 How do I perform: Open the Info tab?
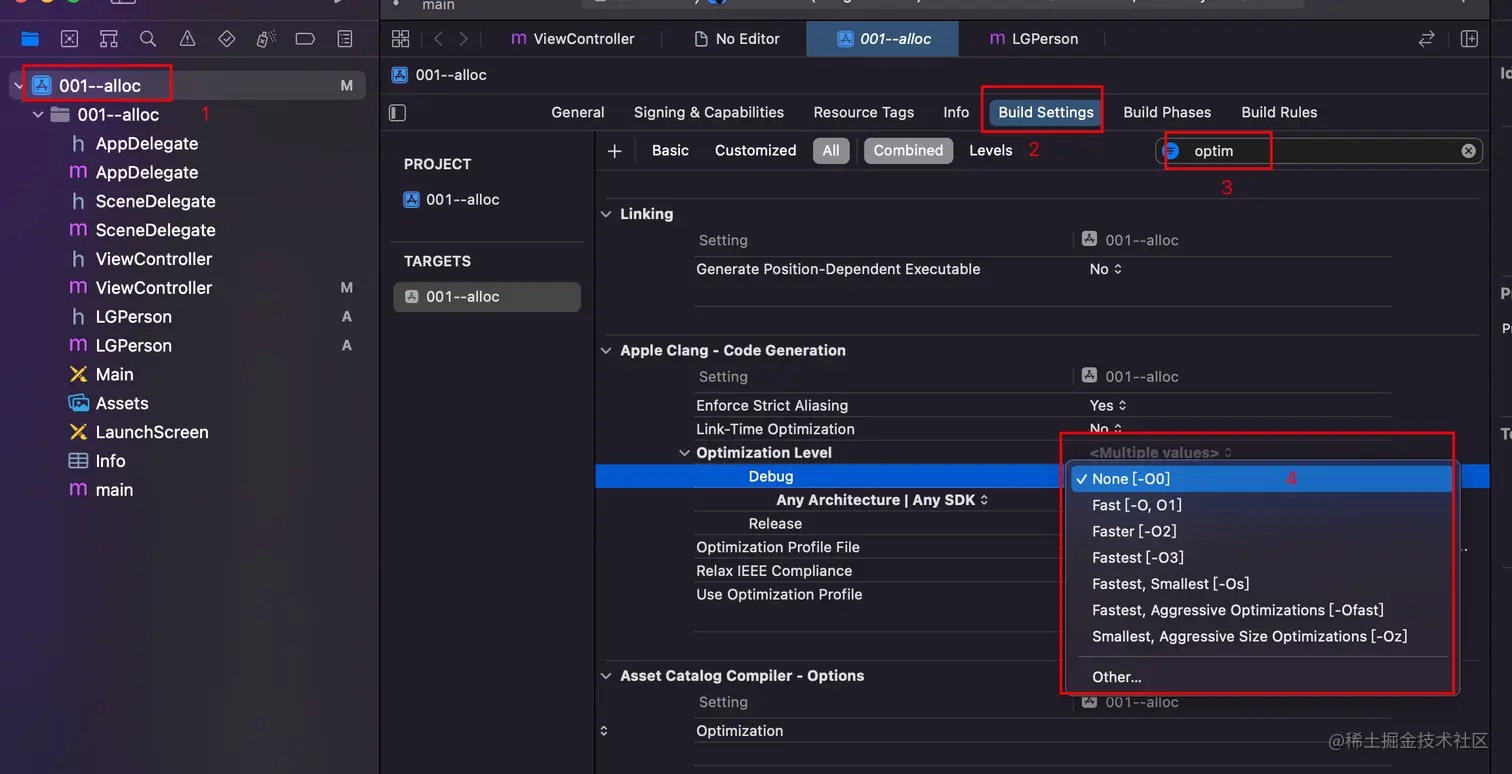click(x=956, y=112)
